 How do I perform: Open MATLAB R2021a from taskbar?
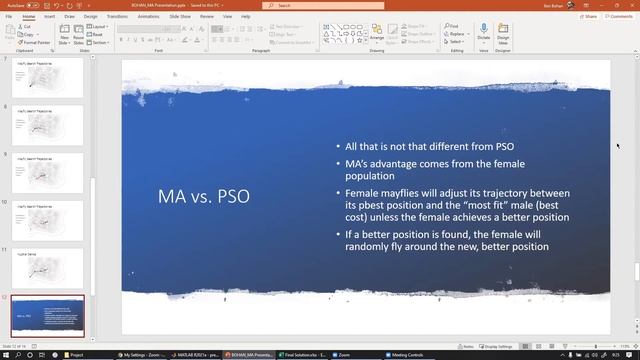pyautogui.click(x=195, y=355)
